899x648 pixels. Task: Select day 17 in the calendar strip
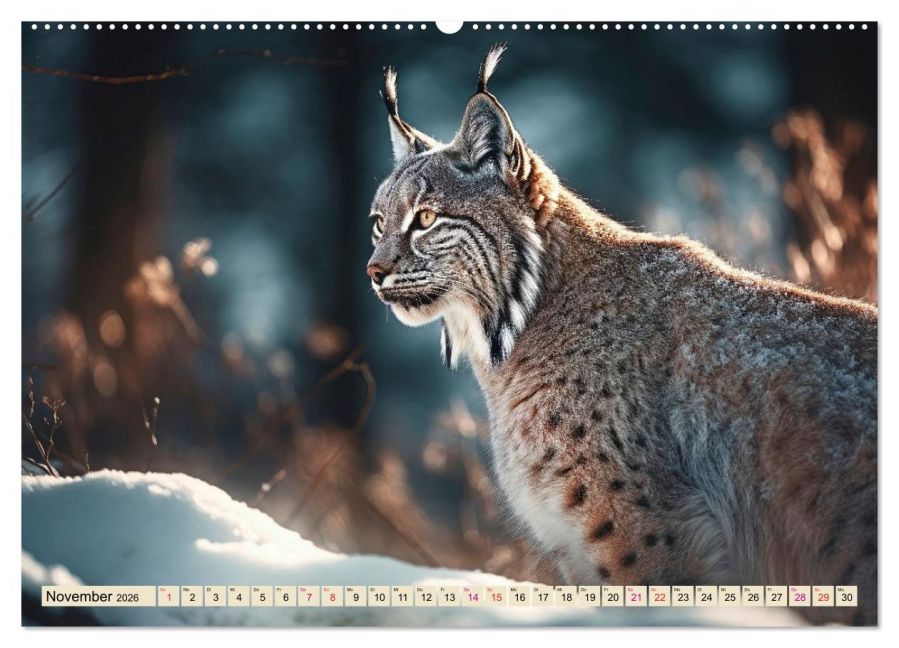click(543, 596)
